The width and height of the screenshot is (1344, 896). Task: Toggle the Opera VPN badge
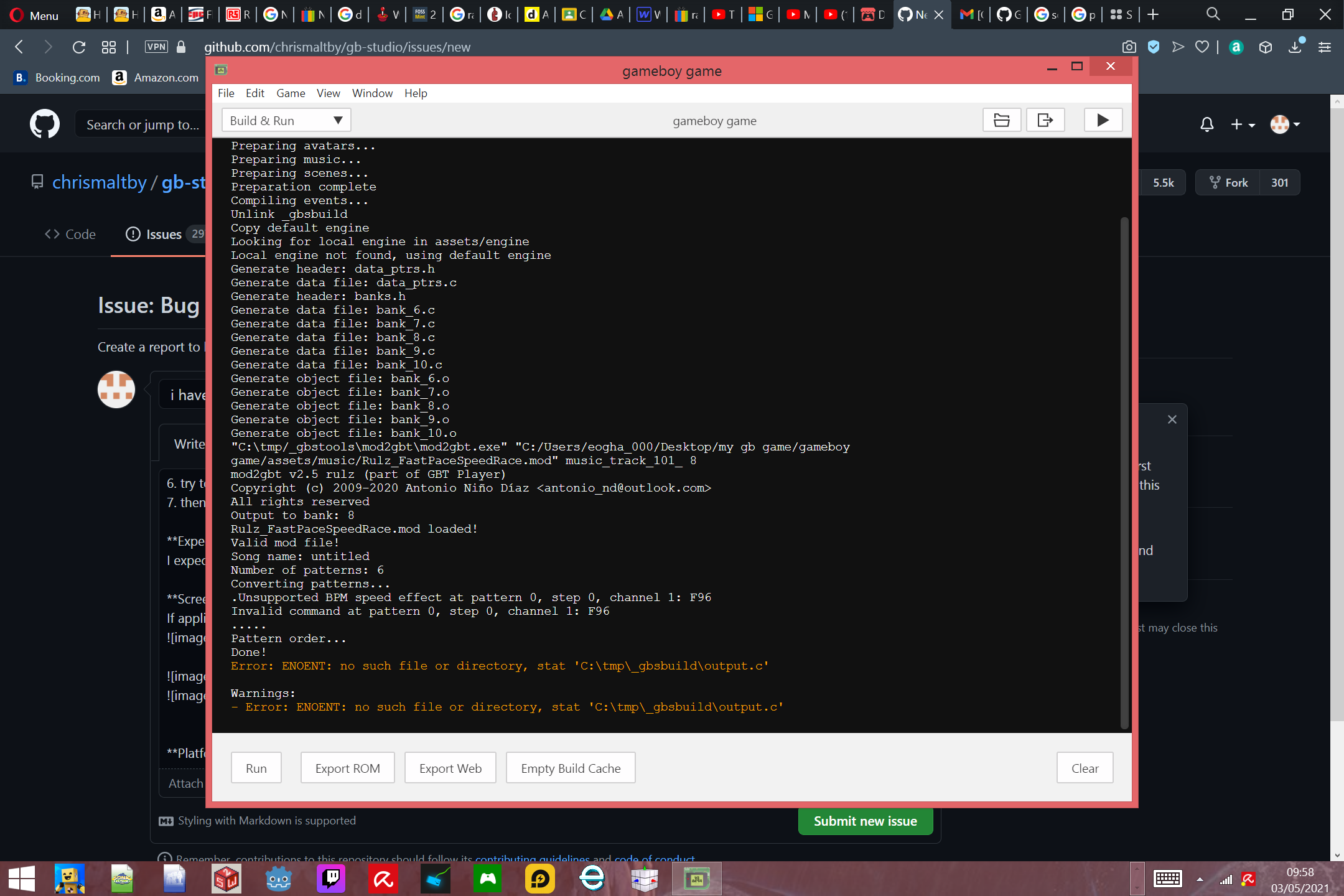pos(156,47)
